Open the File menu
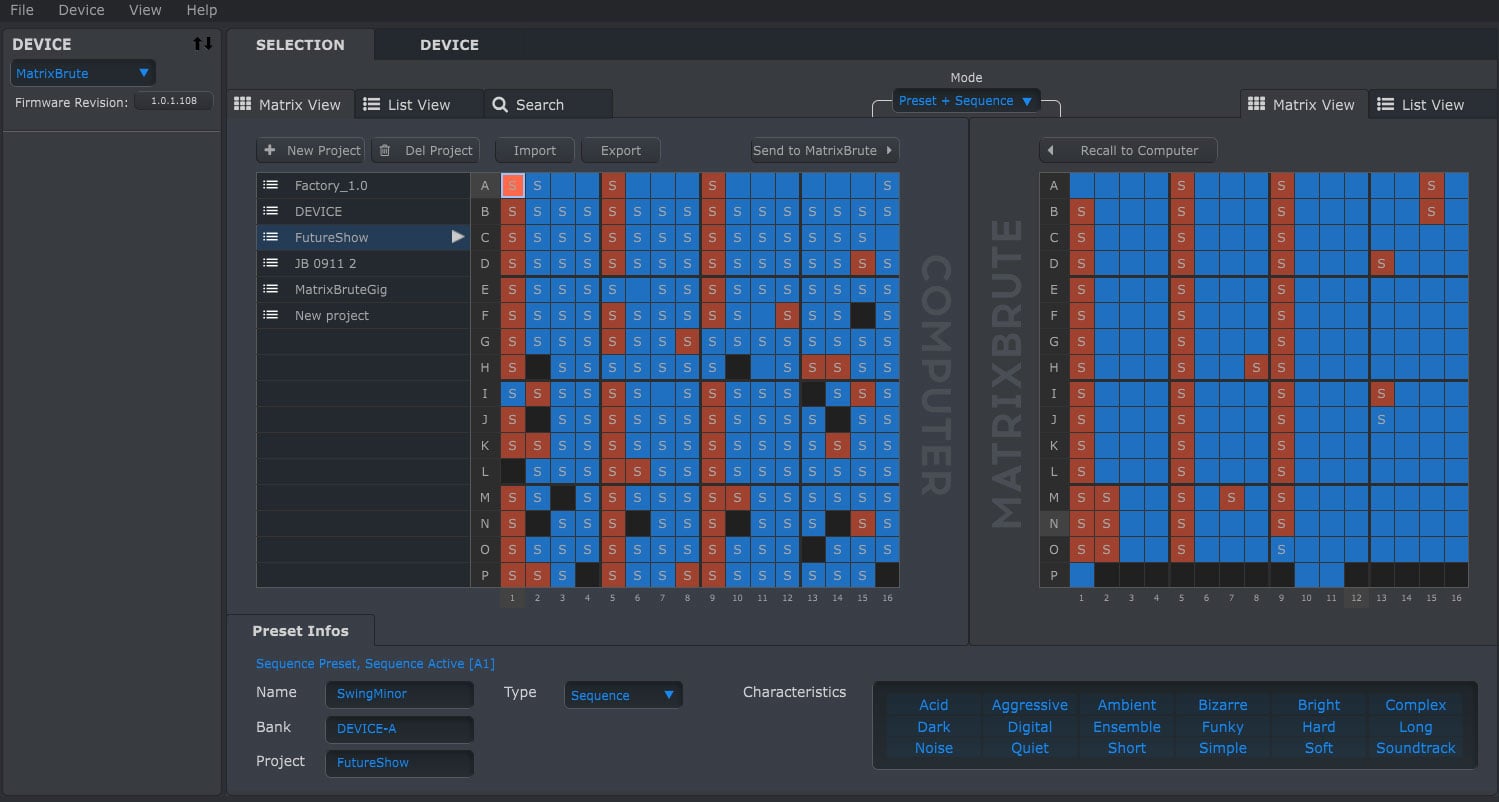Image resolution: width=1499 pixels, height=802 pixels. [21, 10]
